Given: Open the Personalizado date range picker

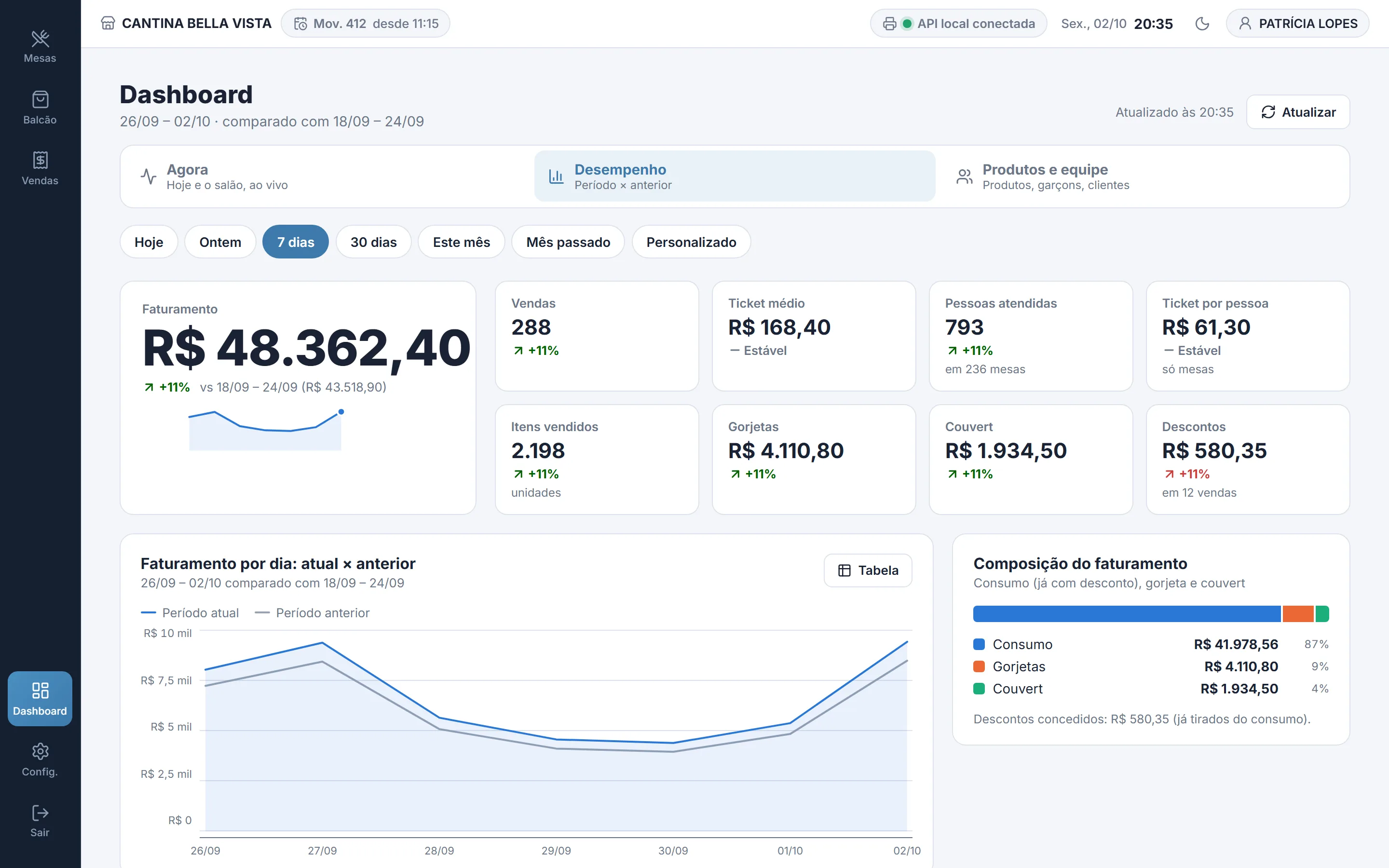Looking at the screenshot, I should 691,242.
